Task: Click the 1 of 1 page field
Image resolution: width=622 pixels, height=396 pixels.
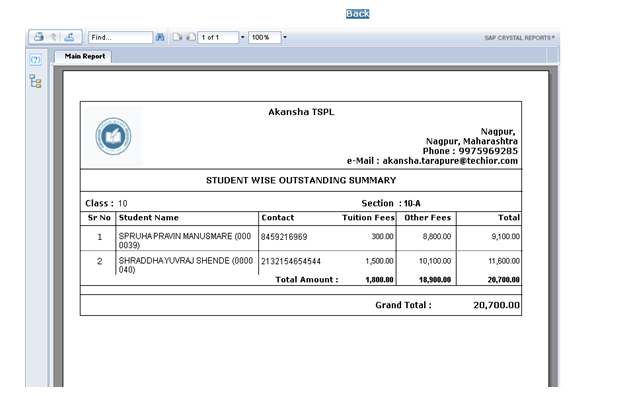Action: 218,37
